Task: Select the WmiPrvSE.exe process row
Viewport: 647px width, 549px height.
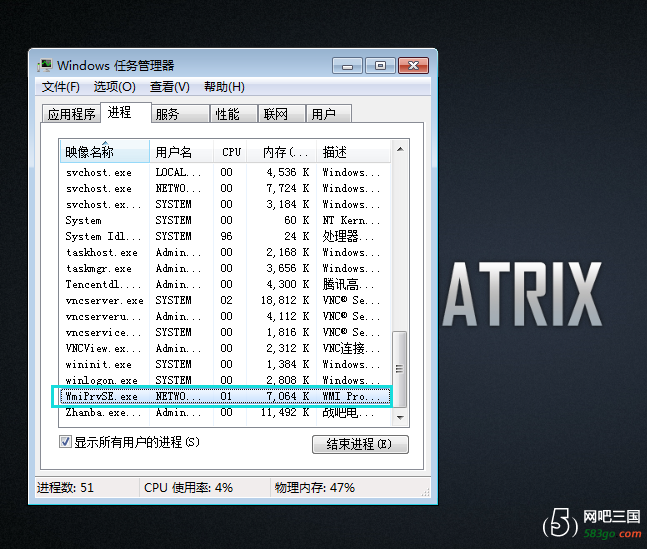Action: [x=225, y=396]
